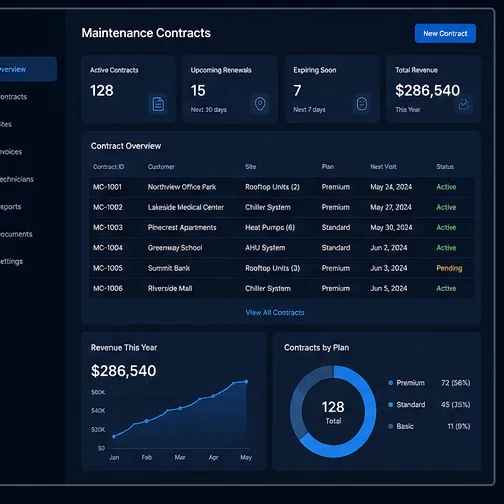Click the Contract ID column header
The height and width of the screenshot is (504, 504).
108,167
